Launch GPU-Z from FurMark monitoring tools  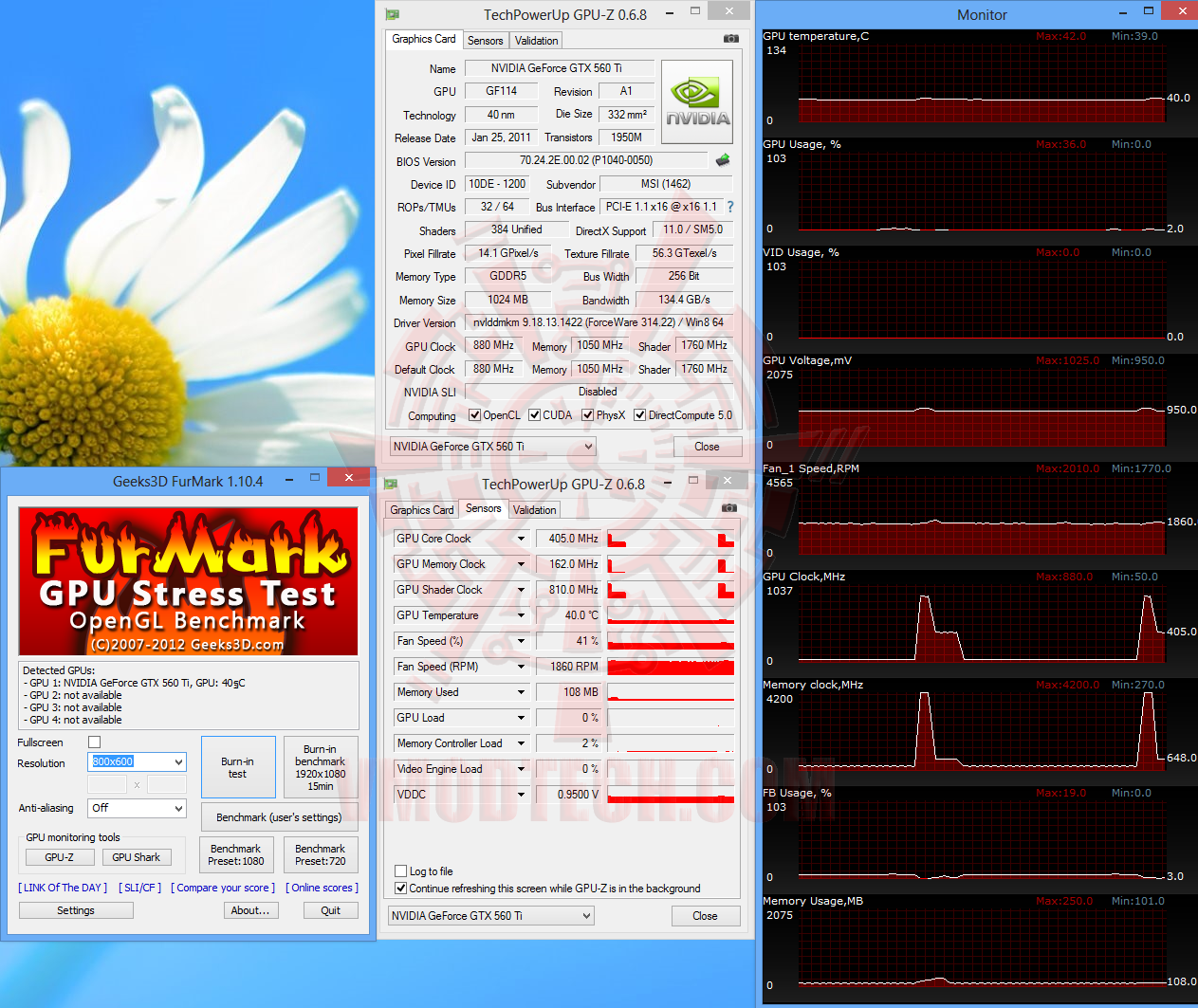click(x=60, y=857)
